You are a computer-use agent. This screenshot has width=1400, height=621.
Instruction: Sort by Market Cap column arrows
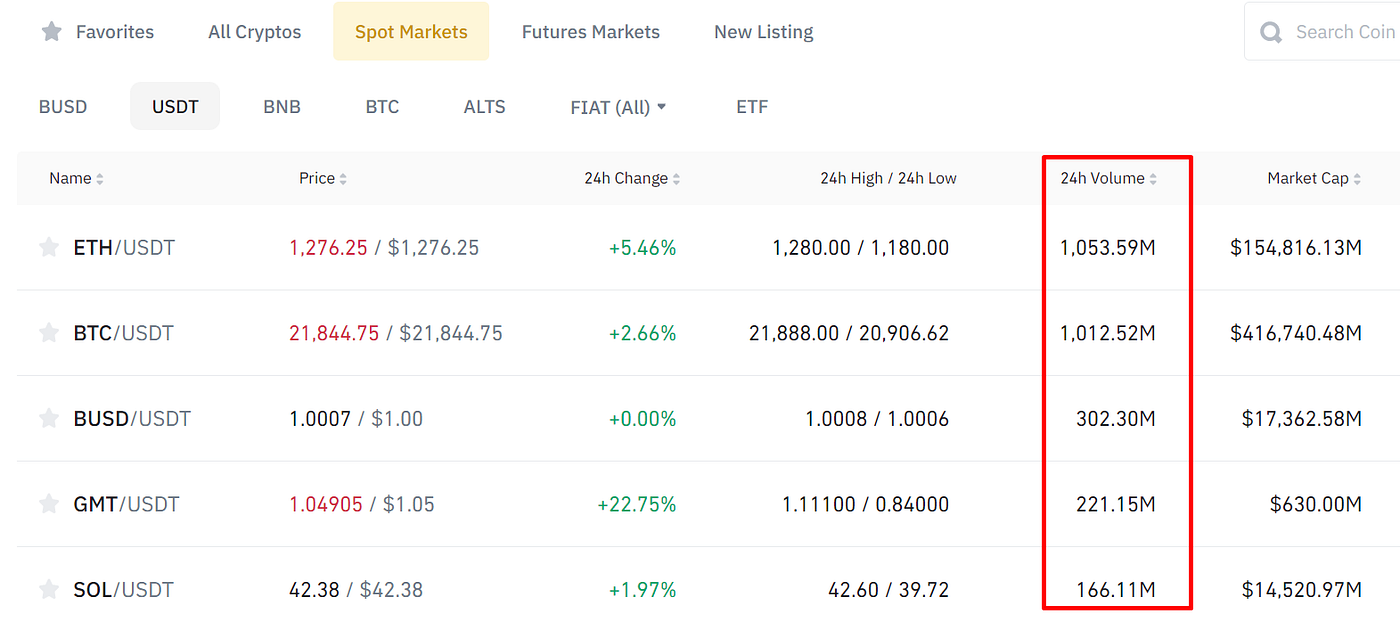pyautogui.click(x=1357, y=179)
